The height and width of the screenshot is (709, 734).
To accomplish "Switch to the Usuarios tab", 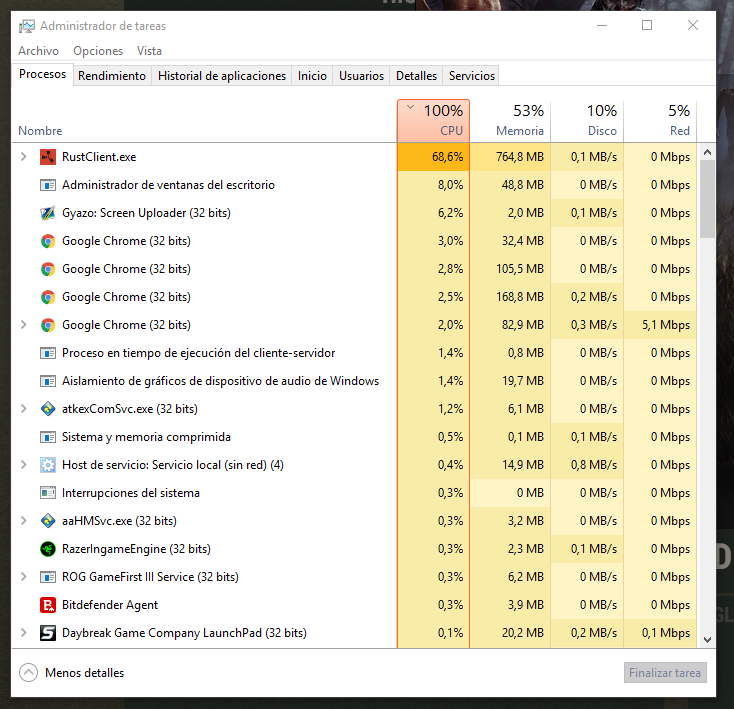I will [361, 76].
